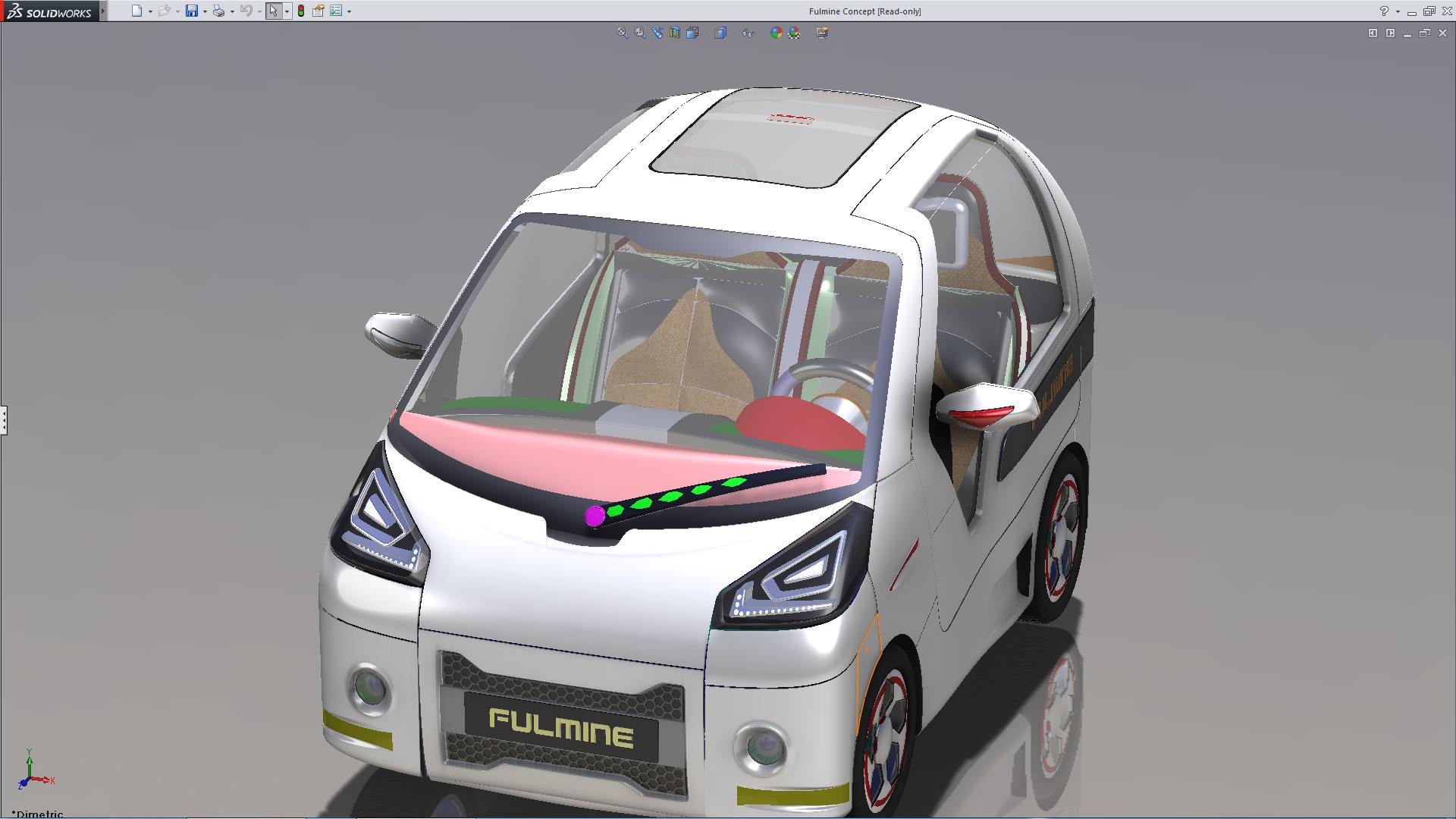Click the Rebuild traffic light icon
Image resolution: width=1456 pixels, height=819 pixels.
[x=301, y=11]
